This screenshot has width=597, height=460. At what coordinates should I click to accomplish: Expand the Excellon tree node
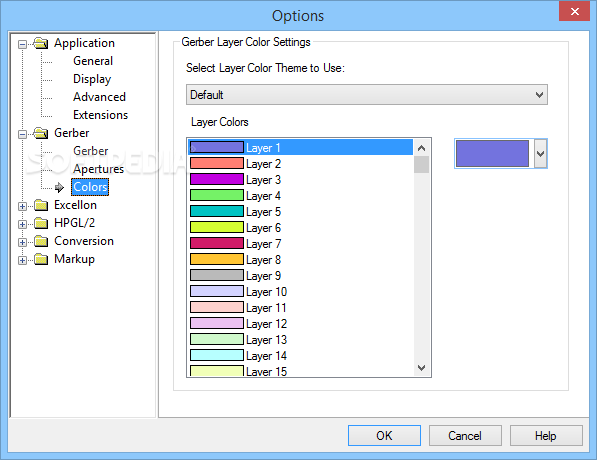(22, 206)
